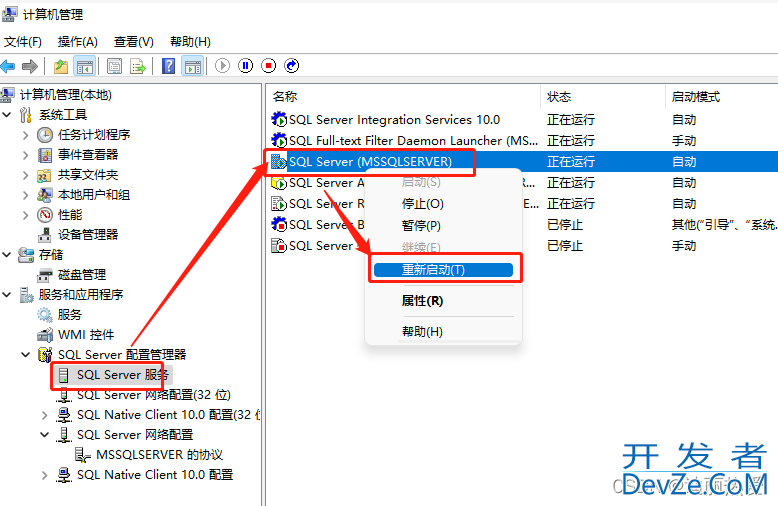Select SQL Server 网络配置(32 位) item
778x506 pixels.
pos(154,395)
